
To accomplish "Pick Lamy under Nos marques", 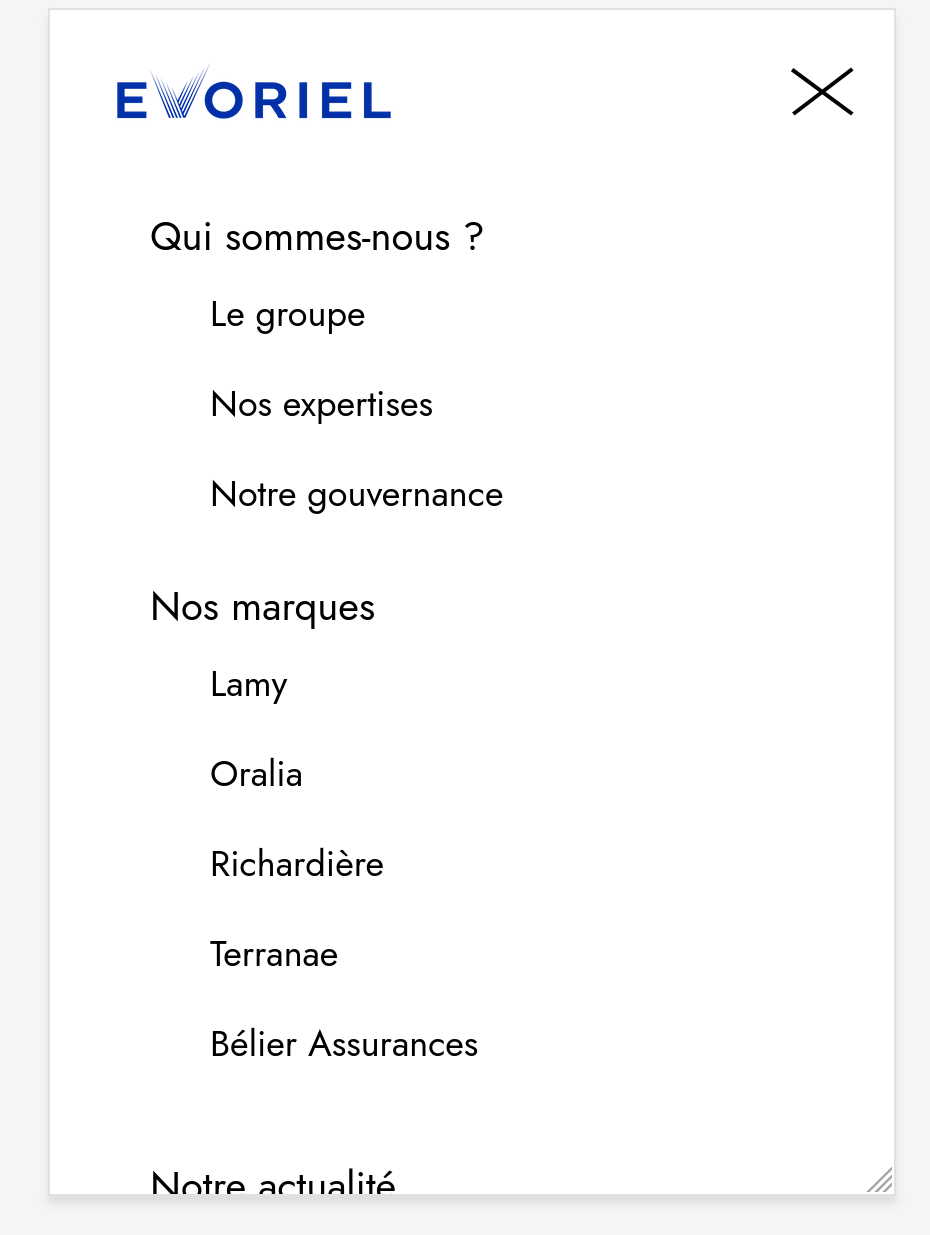I will coord(248,685).
